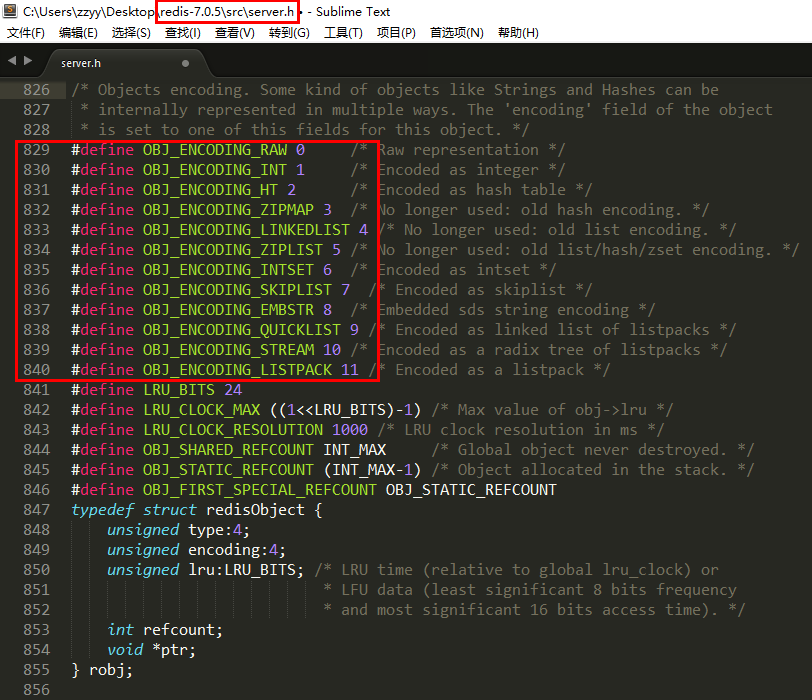Click on OBJ_ENCODING_LINKEDLIST identifier
The image size is (812, 700).
pos(246,230)
